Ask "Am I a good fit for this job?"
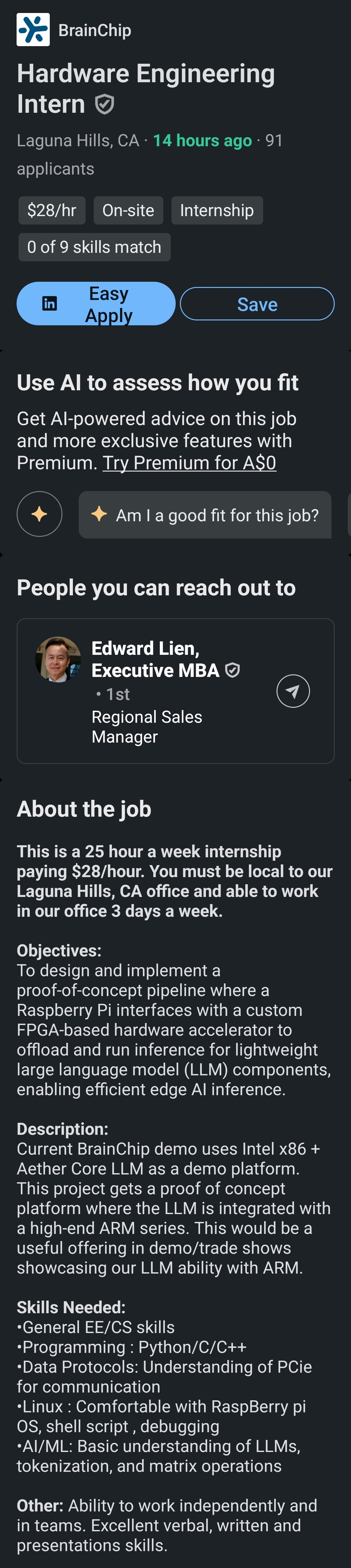351x1568 pixels. (217, 515)
